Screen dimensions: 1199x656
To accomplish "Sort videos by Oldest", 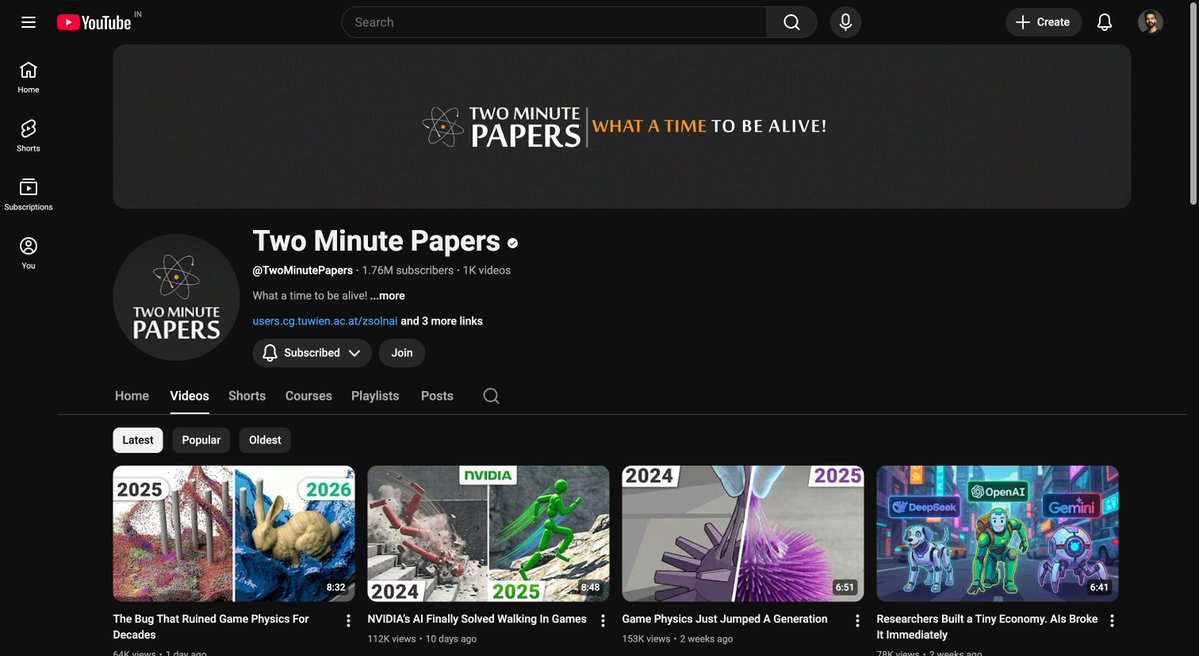I will (x=265, y=440).
